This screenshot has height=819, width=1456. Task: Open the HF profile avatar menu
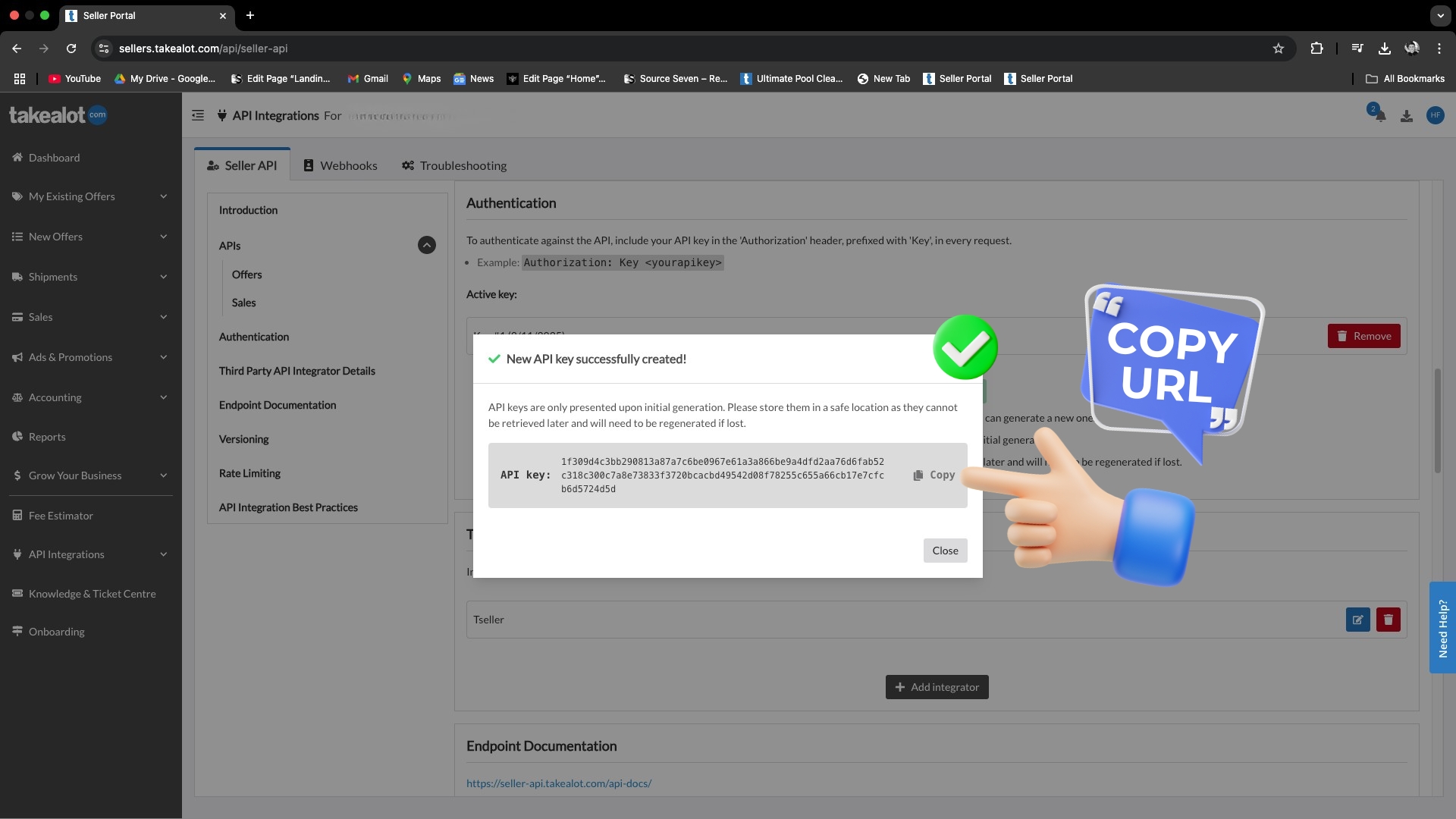[1436, 115]
